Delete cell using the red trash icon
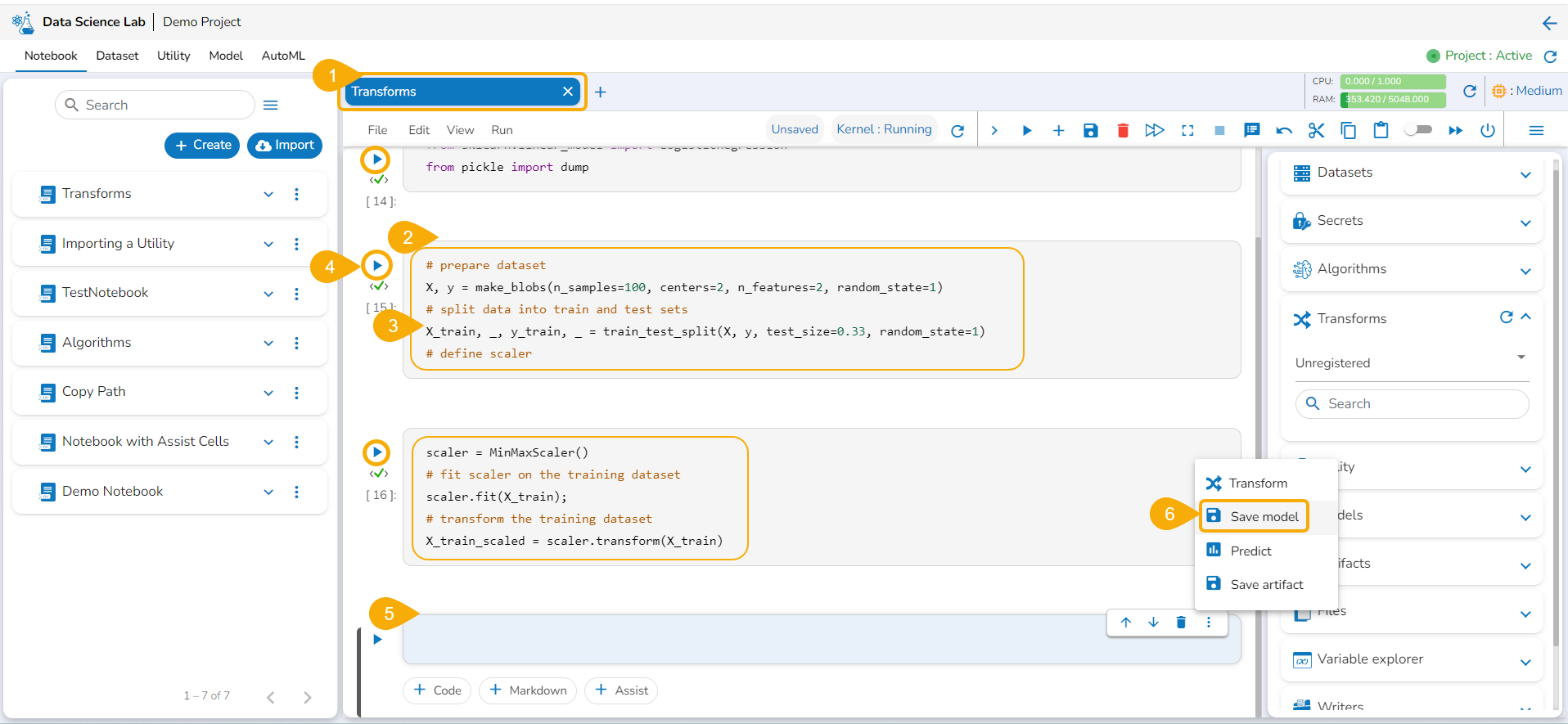The width and height of the screenshot is (1568, 724). 1123,131
